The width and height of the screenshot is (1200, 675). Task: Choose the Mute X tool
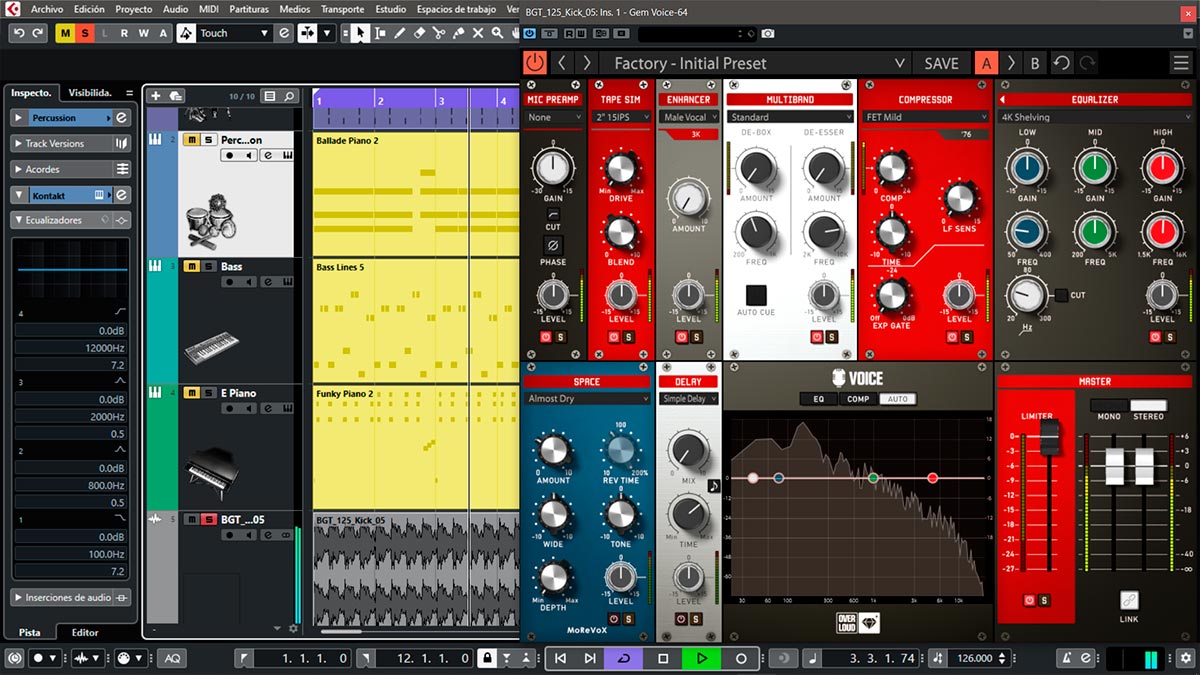[x=479, y=33]
